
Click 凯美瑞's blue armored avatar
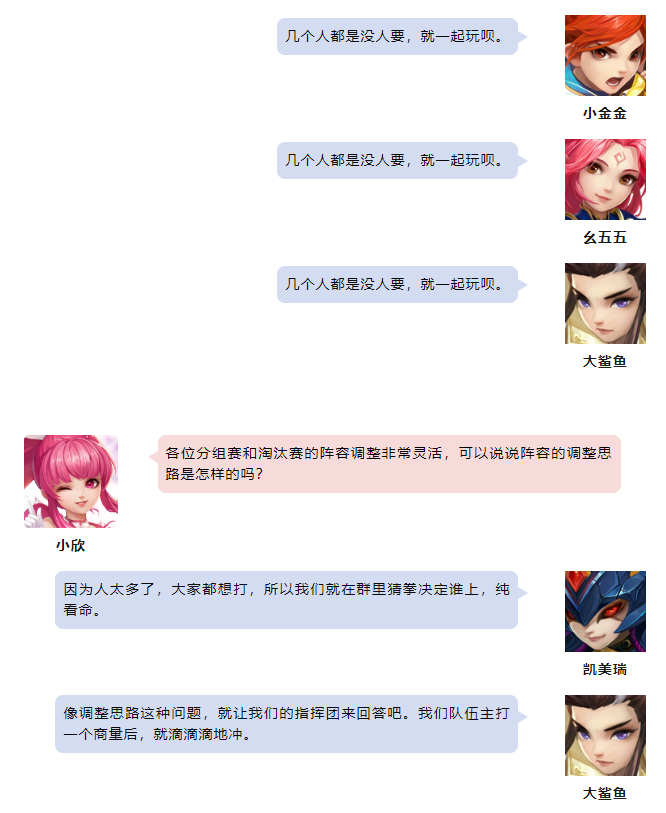(605, 611)
